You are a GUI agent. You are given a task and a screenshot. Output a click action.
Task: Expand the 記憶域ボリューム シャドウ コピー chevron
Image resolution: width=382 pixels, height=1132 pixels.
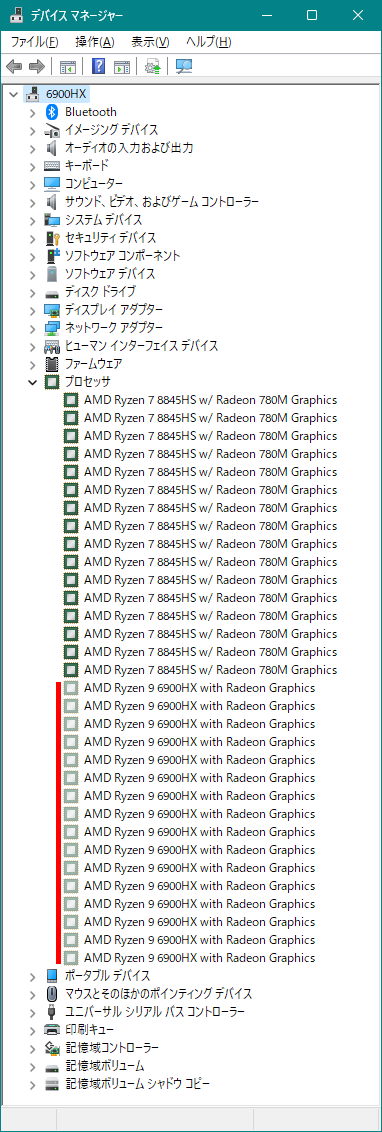[x=32, y=1084]
